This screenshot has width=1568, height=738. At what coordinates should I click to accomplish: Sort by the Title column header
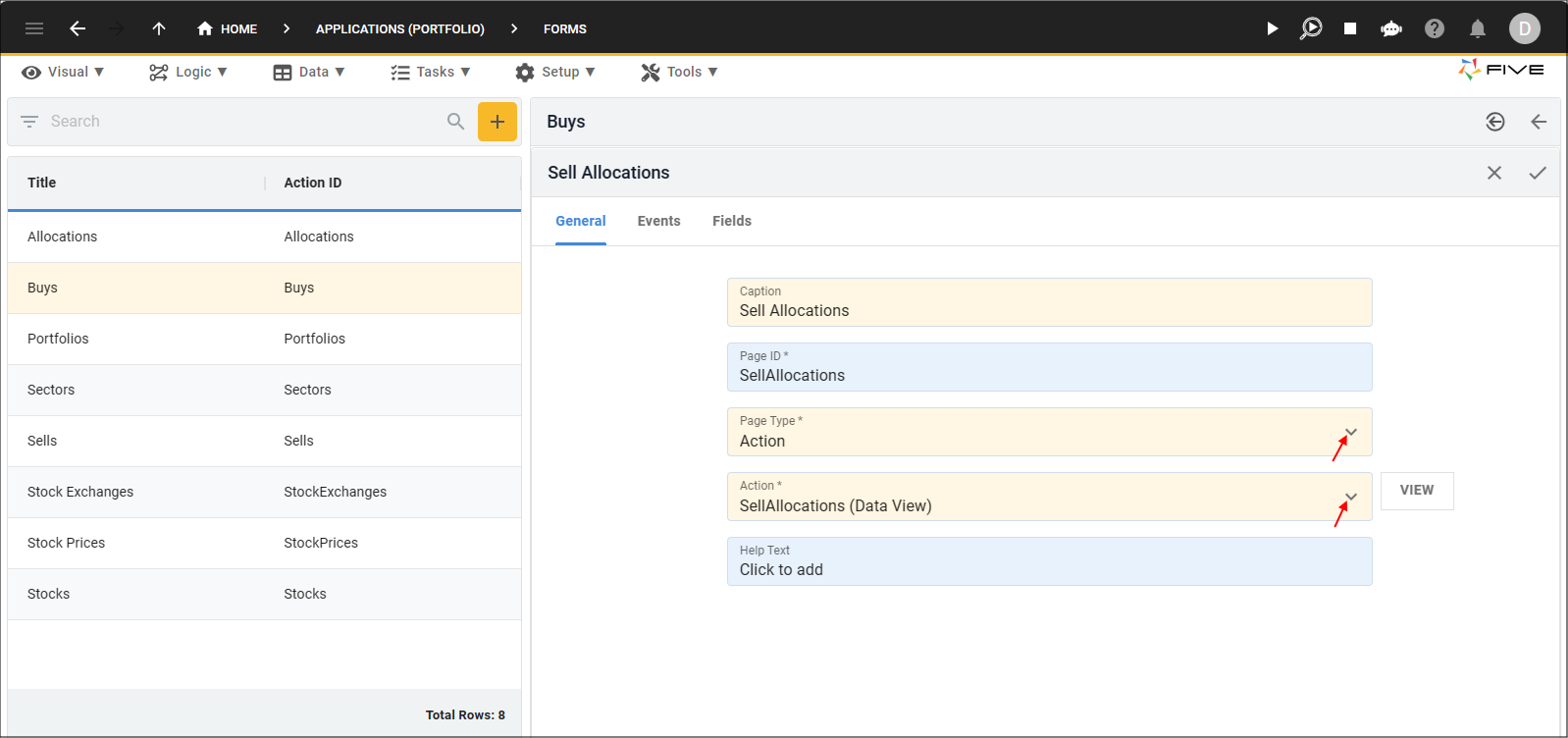click(41, 183)
